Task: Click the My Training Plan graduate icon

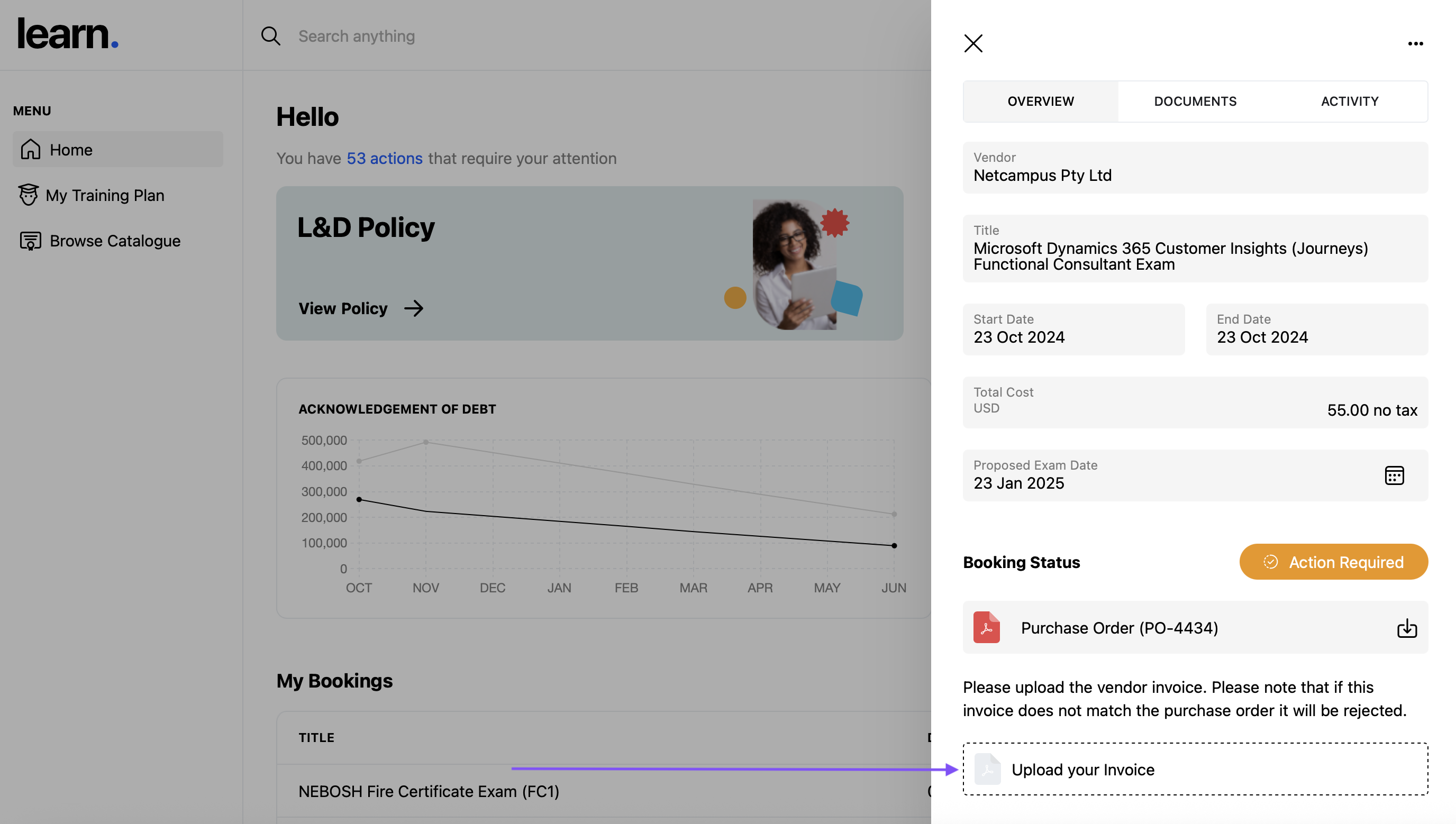Action: 28,195
